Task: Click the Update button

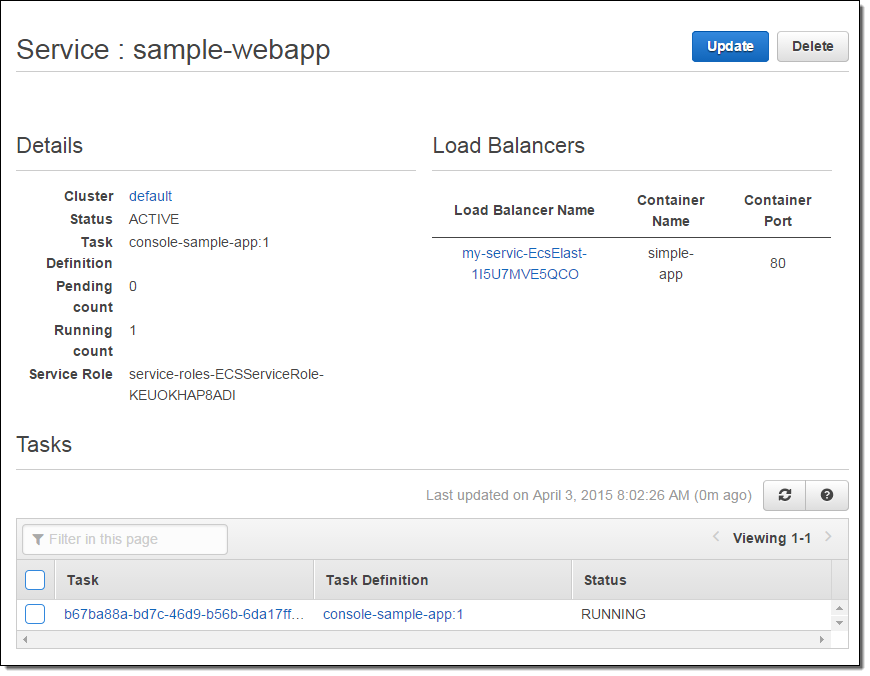Action: [730, 47]
